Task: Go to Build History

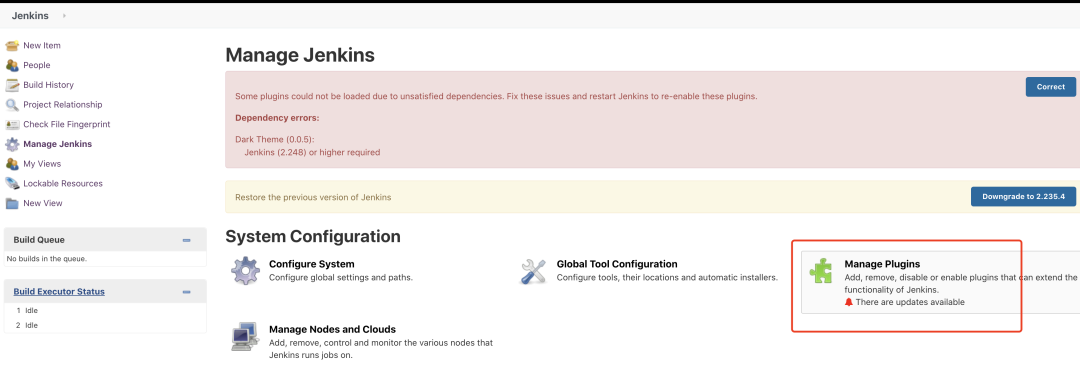Action: pyautogui.click(x=48, y=85)
